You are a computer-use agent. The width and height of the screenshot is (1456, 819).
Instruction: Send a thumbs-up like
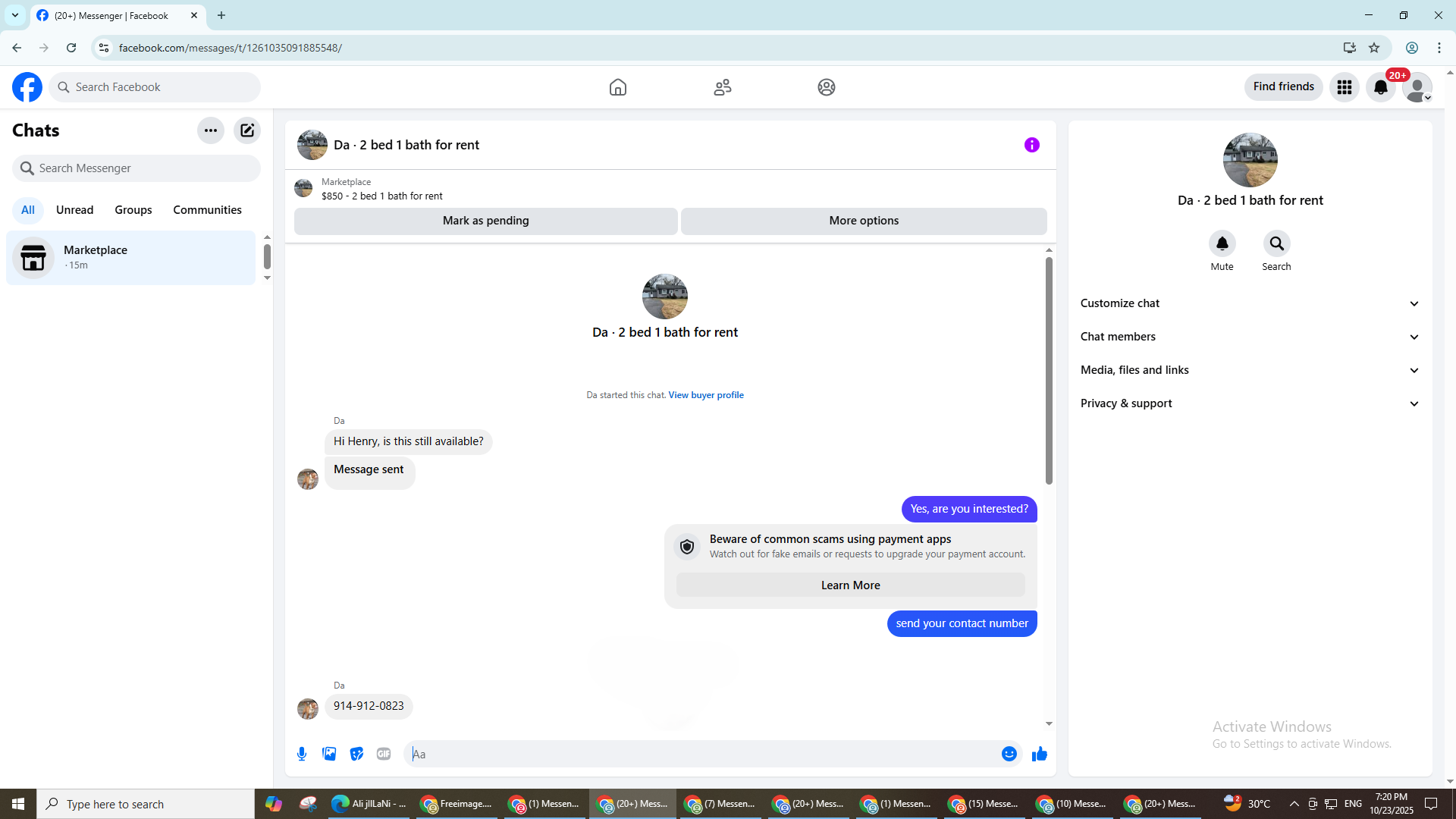coord(1040,754)
